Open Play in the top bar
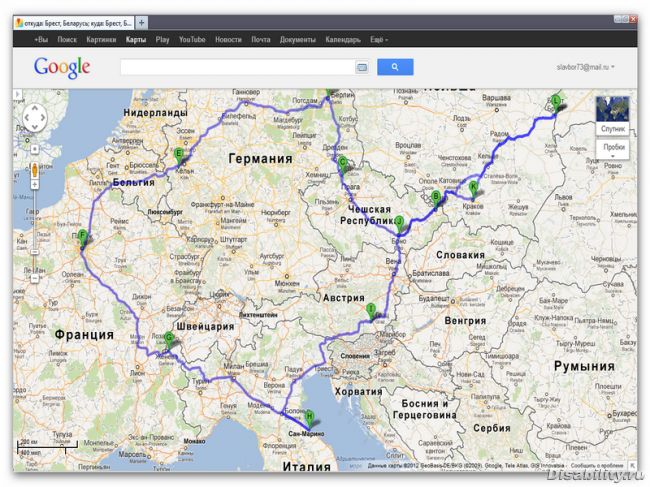 (x=162, y=40)
